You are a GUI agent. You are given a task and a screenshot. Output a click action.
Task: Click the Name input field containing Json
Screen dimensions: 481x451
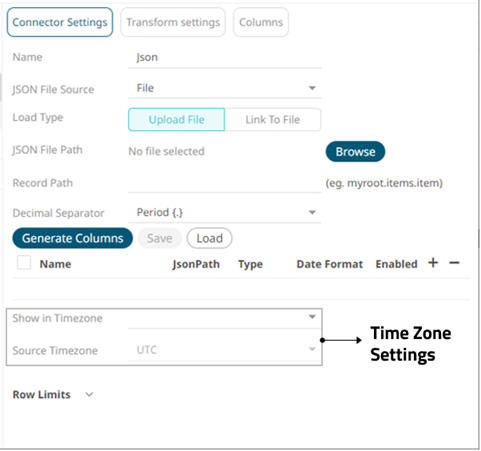pyautogui.click(x=224, y=58)
